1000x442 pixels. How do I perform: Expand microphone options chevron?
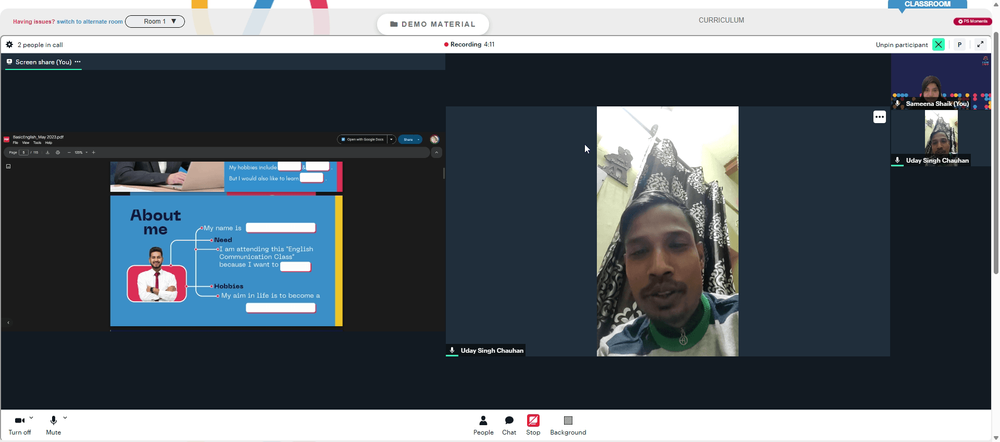click(x=65, y=418)
